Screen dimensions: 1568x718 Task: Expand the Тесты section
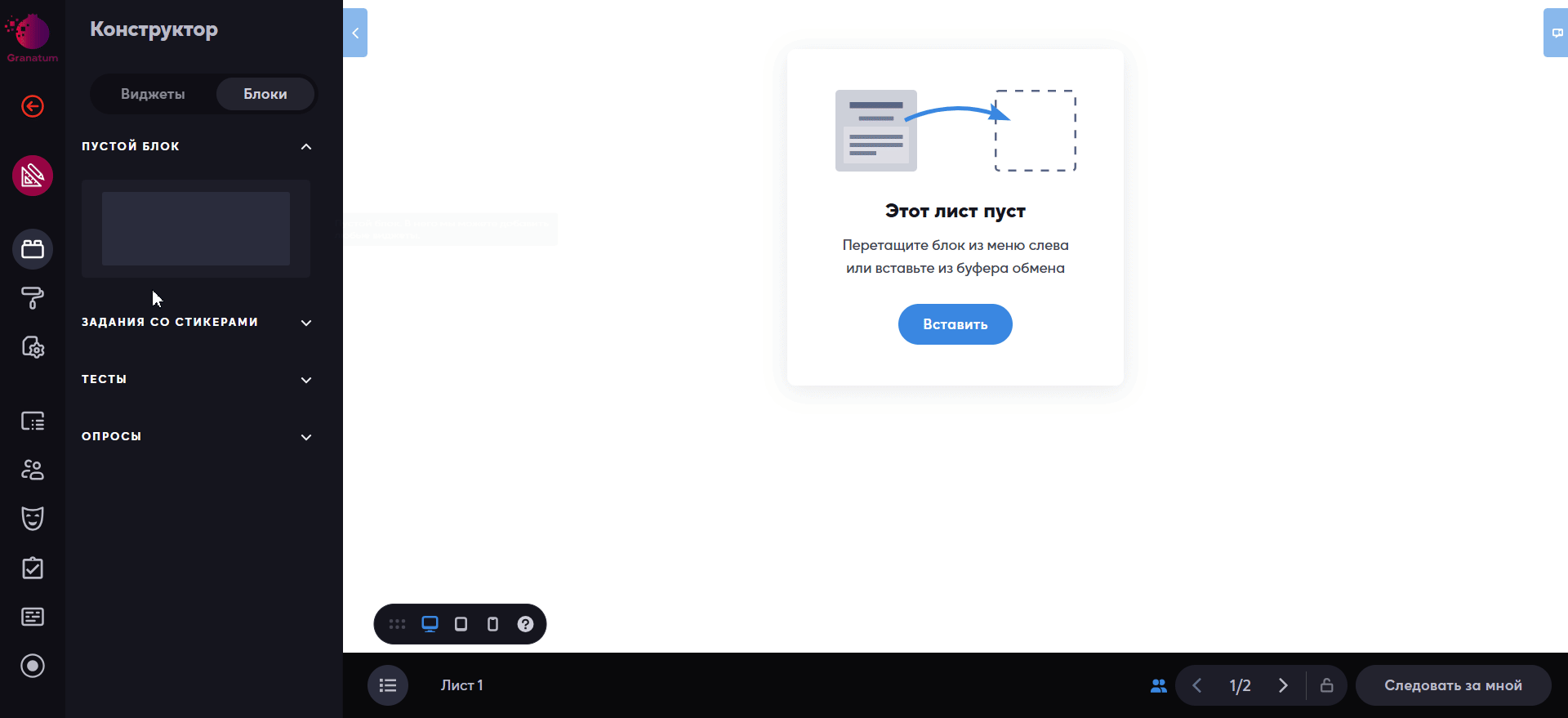[306, 380]
